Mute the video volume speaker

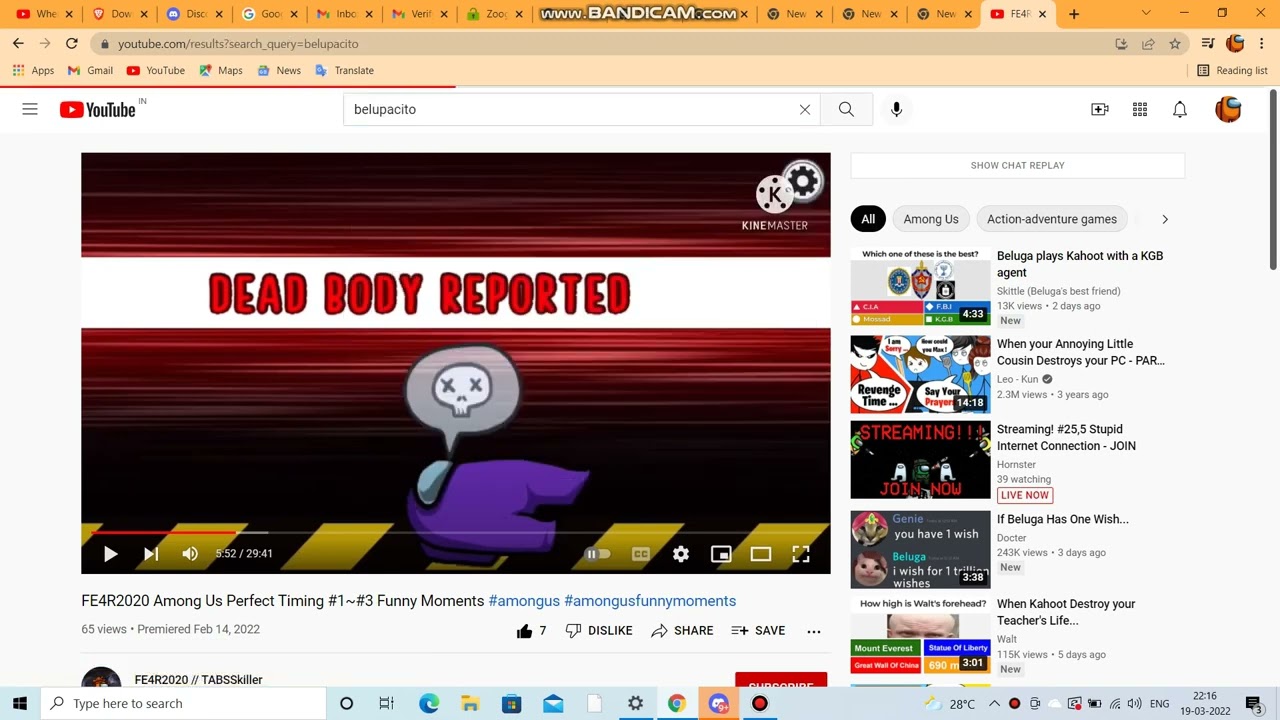click(x=190, y=553)
